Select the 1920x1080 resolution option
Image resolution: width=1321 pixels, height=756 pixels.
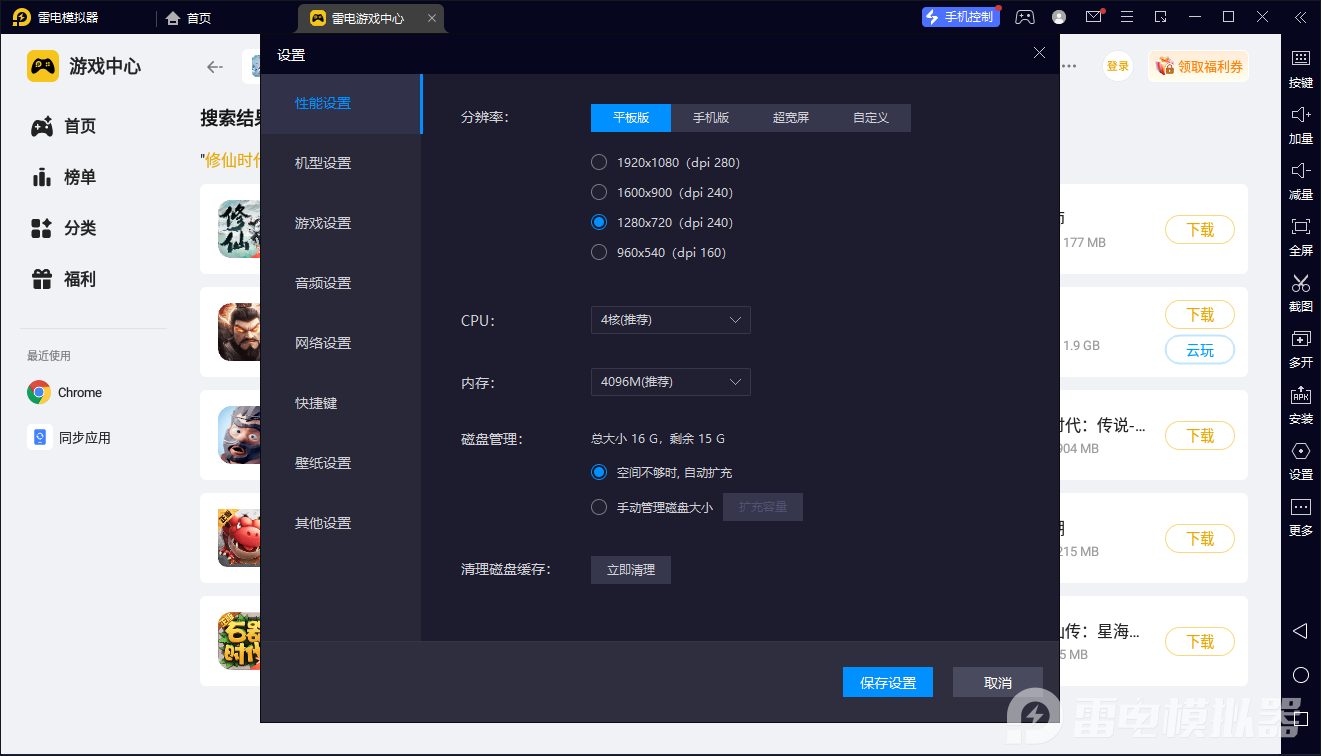[599, 162]
